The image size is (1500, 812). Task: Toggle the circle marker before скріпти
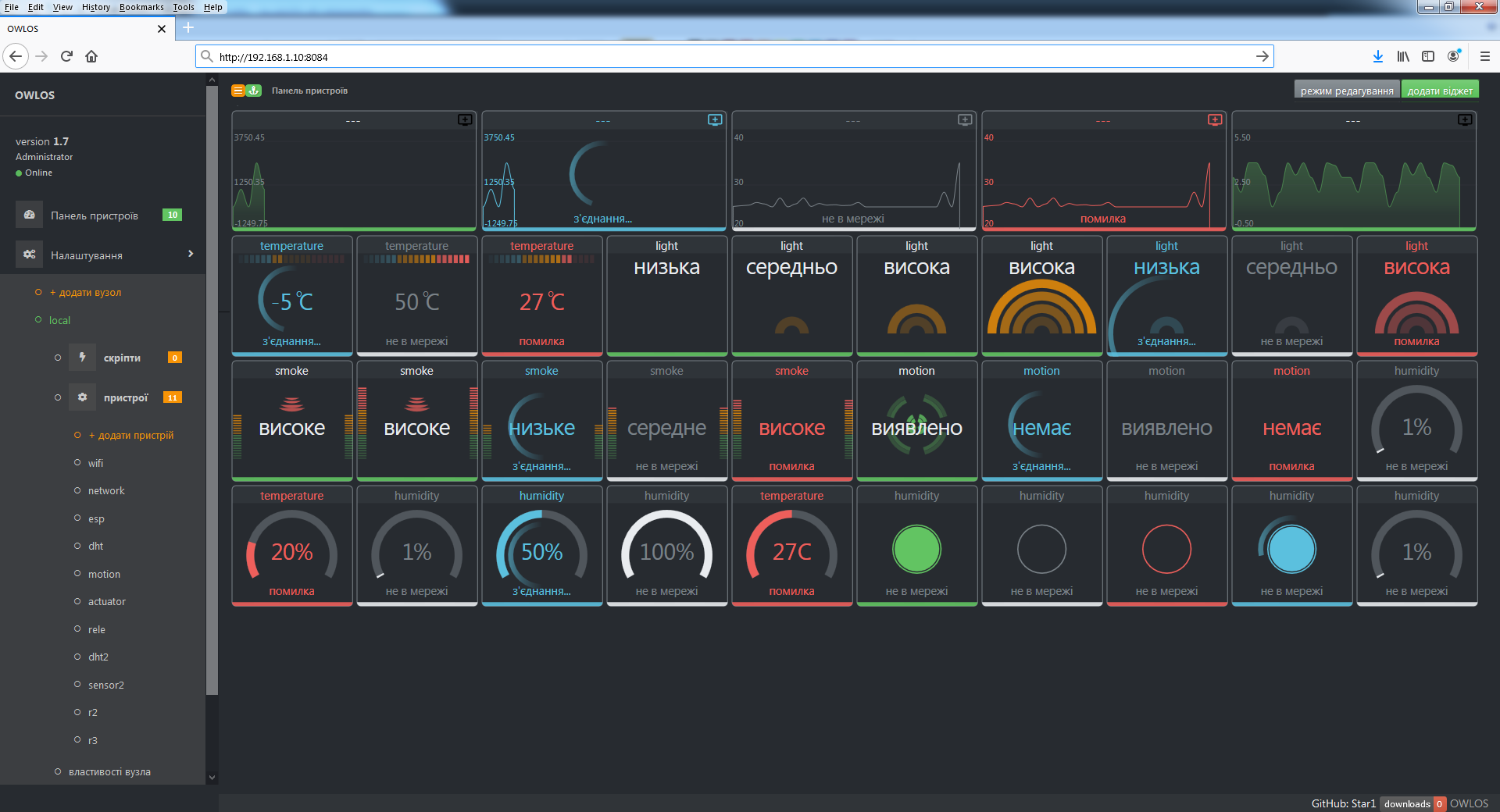click(58, 358)
